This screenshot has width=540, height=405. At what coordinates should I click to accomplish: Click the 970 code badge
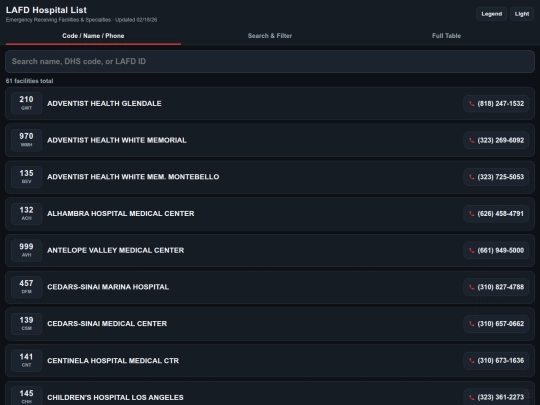point(27,140)
